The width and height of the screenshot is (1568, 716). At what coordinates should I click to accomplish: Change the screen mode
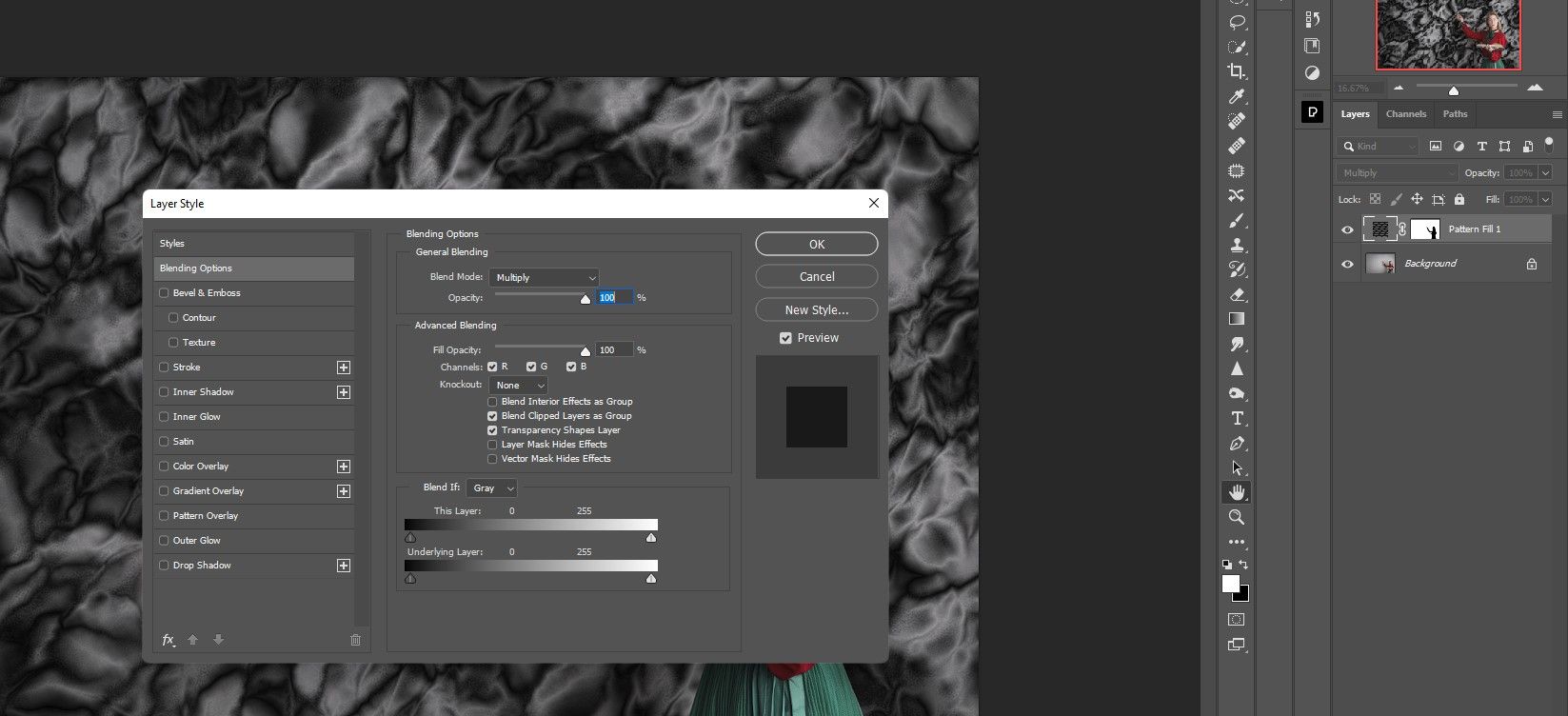coord(1237,645)
